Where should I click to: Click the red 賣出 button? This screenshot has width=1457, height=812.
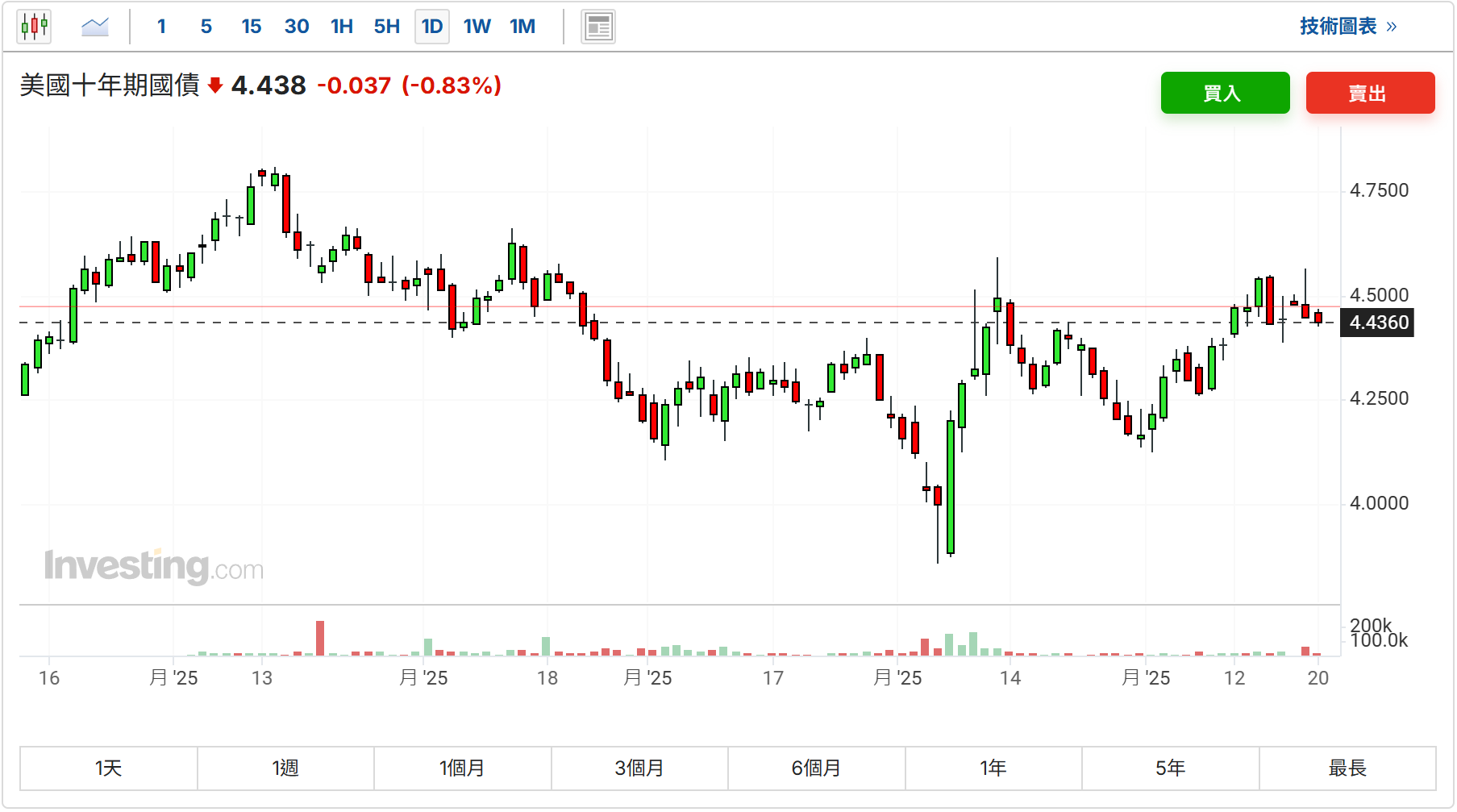(1370, 93)
